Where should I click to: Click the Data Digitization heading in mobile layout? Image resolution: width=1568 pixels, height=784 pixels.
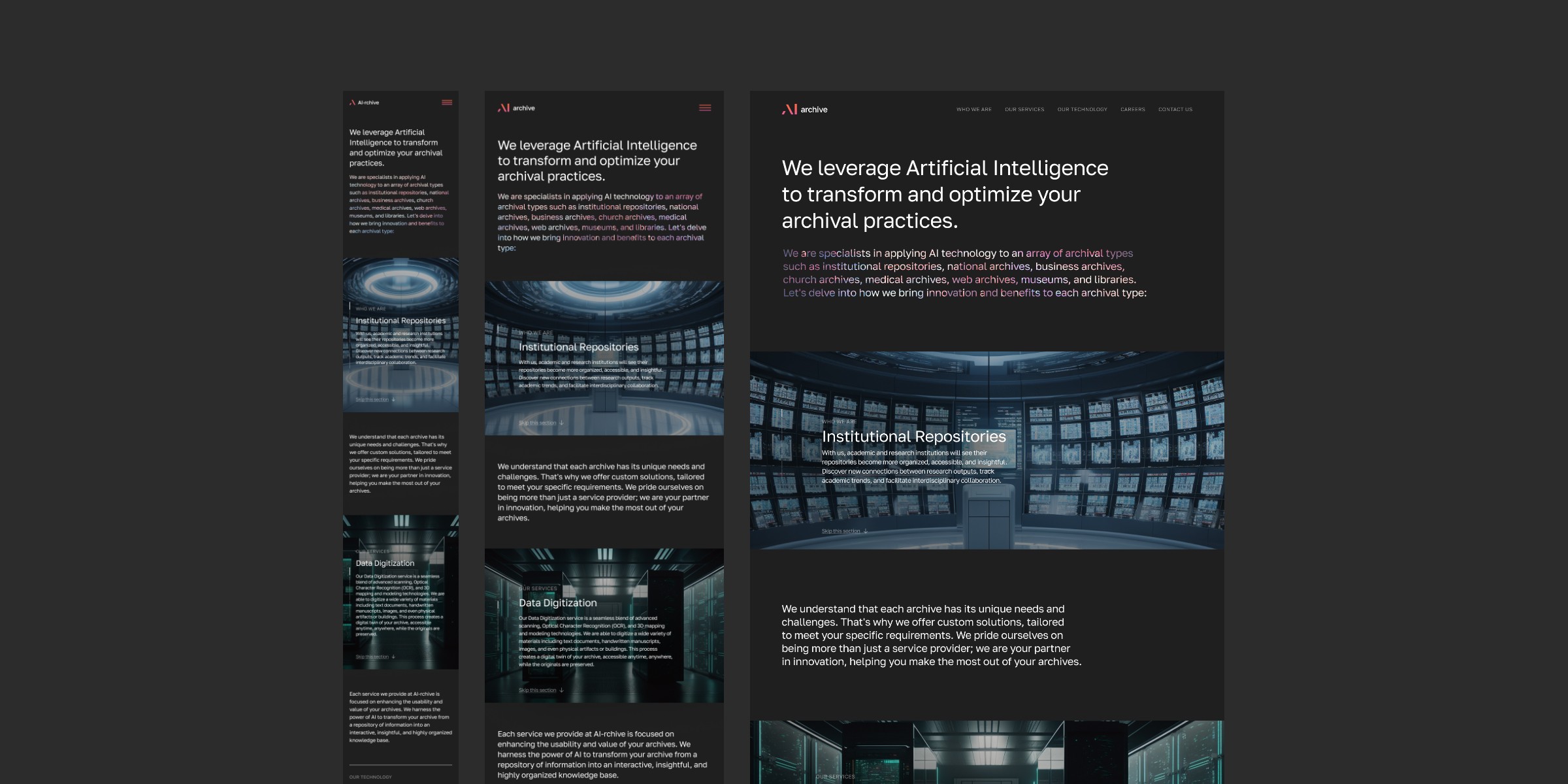[x=385, y=563]
